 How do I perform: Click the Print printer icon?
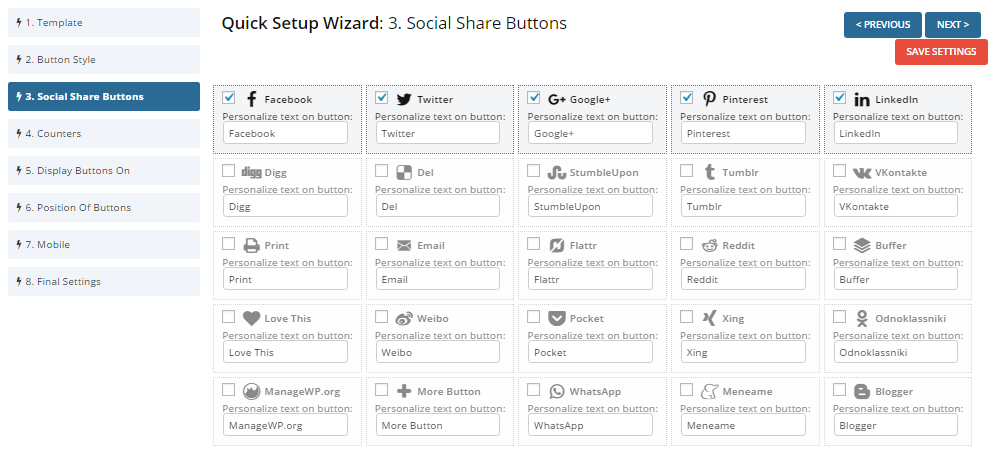(252, 245)
